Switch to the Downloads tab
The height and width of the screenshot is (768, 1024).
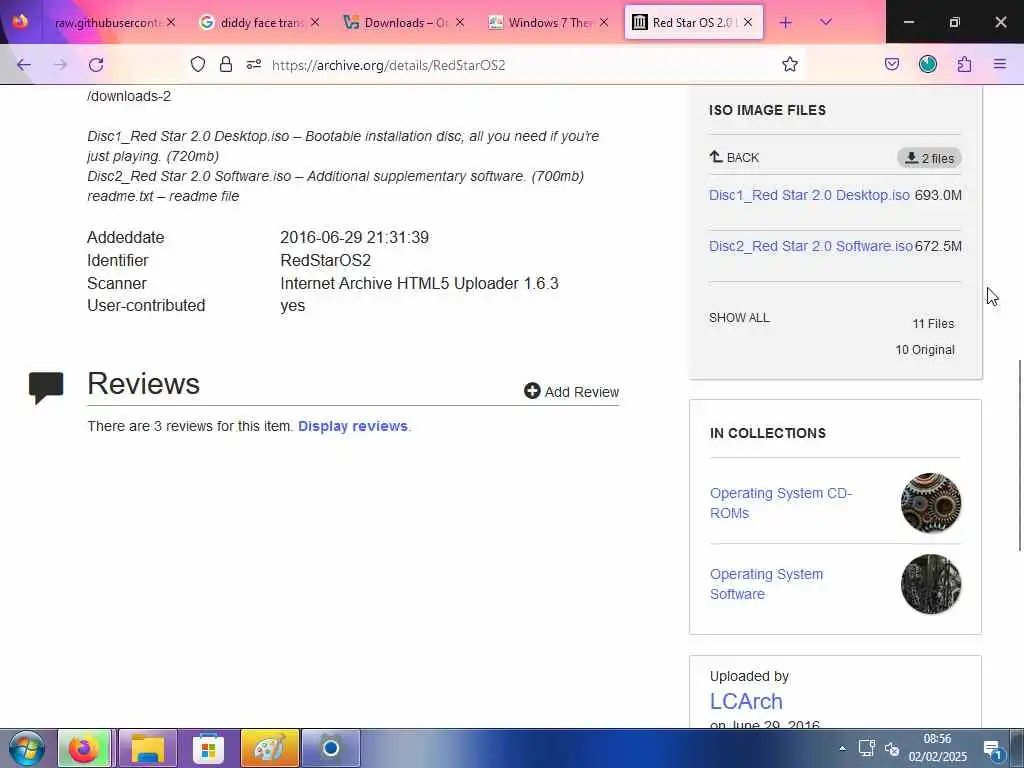(405, 23)
